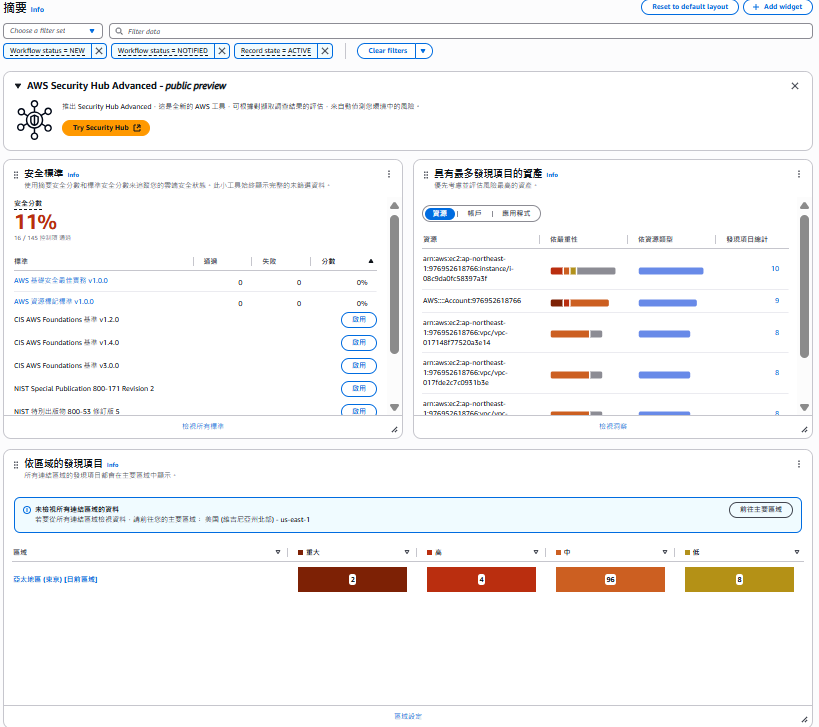The image size is (819, 727).
Task: Open the Clear filters dropdown arrow
Action: [424, 51]
